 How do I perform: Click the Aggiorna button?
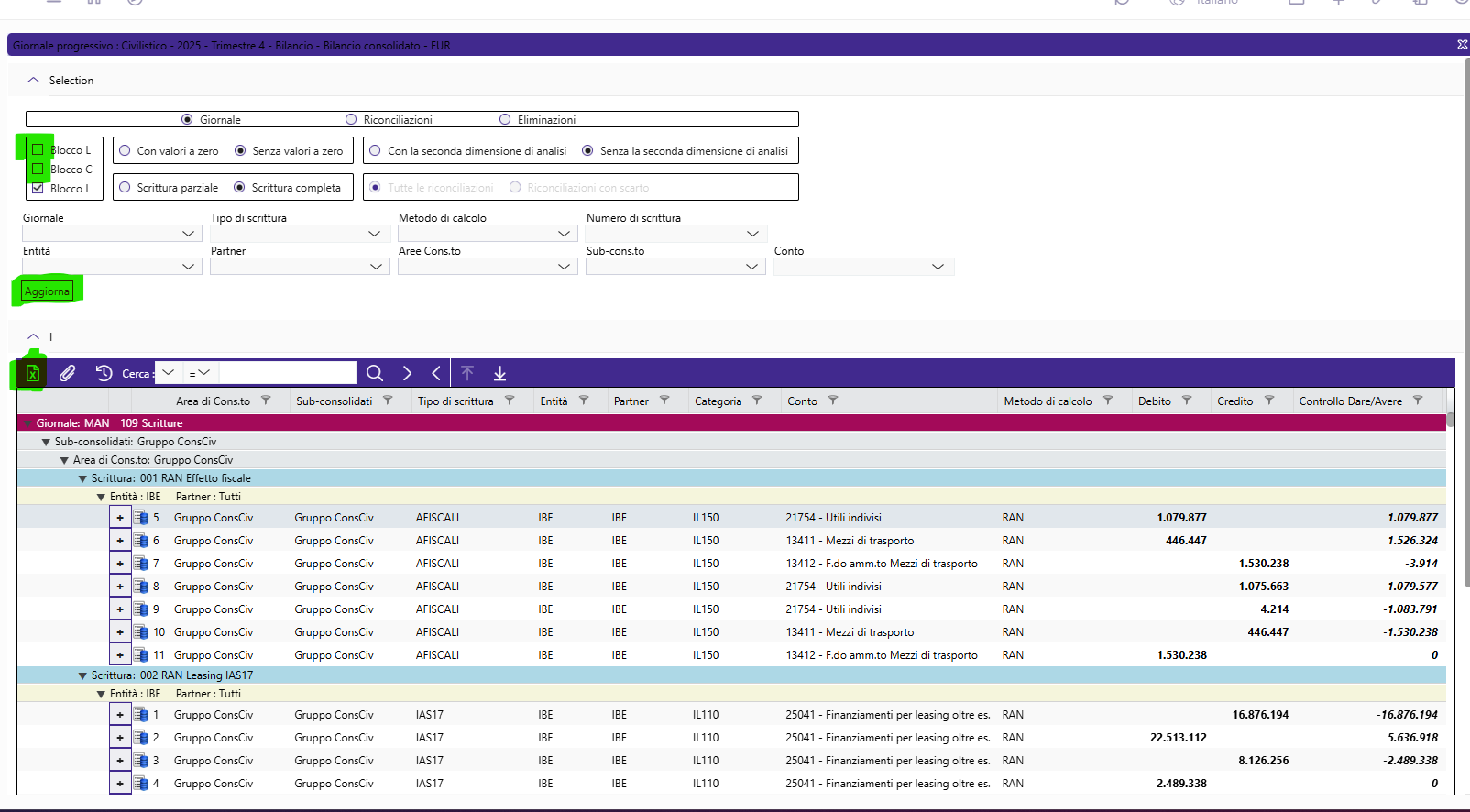[47, 291]
